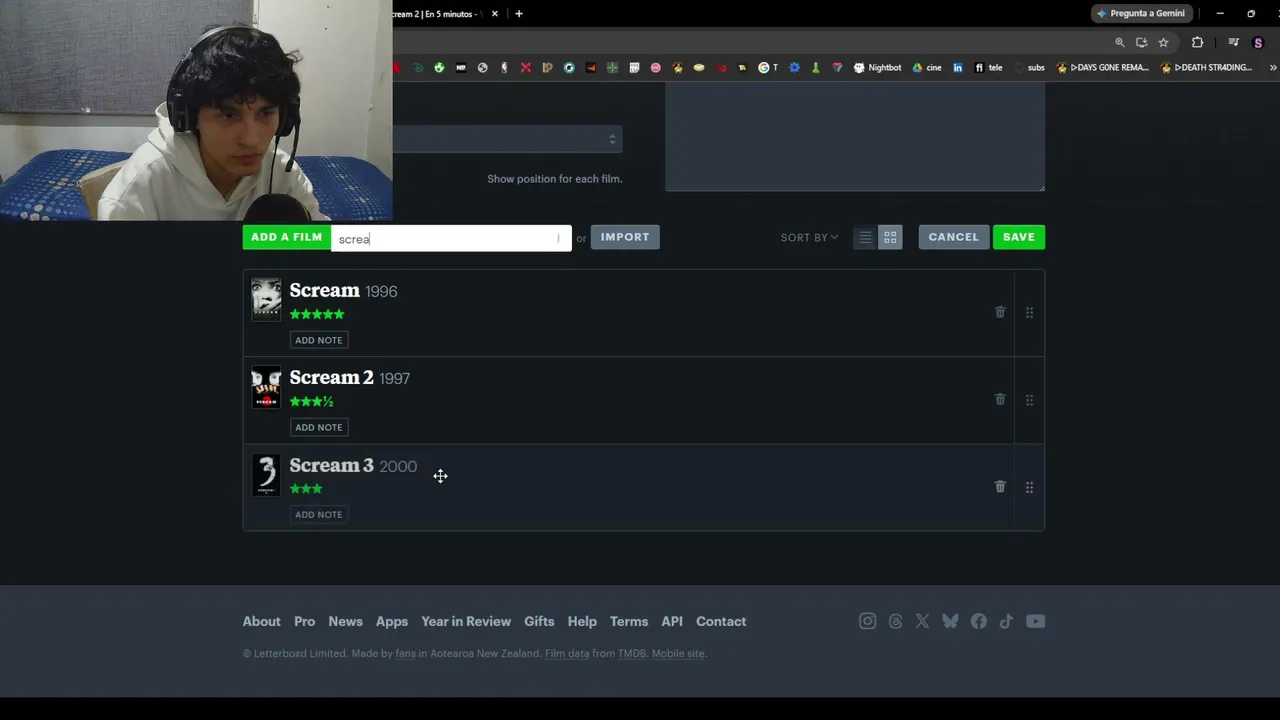Follow the TMDB link in footer
The height and width of the screenshot is (720, 1280).
point(632,654)
